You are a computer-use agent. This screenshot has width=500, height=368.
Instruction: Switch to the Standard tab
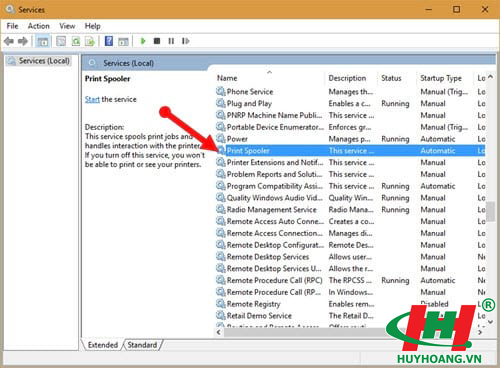(142, 345)
